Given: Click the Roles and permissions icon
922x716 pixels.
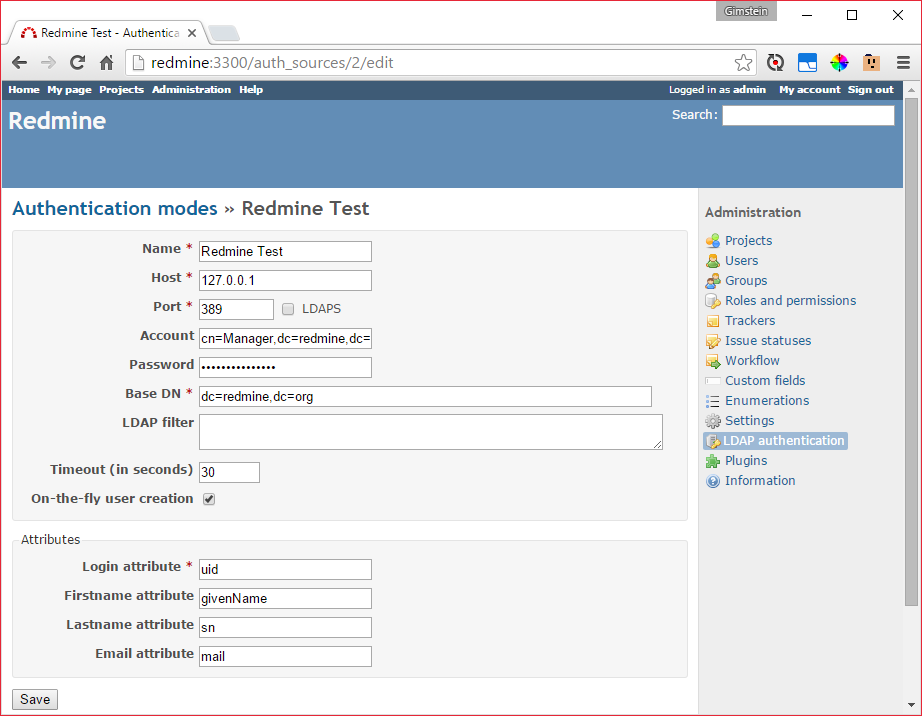Looking at the screenshot, I should click(x=713, y=301).
